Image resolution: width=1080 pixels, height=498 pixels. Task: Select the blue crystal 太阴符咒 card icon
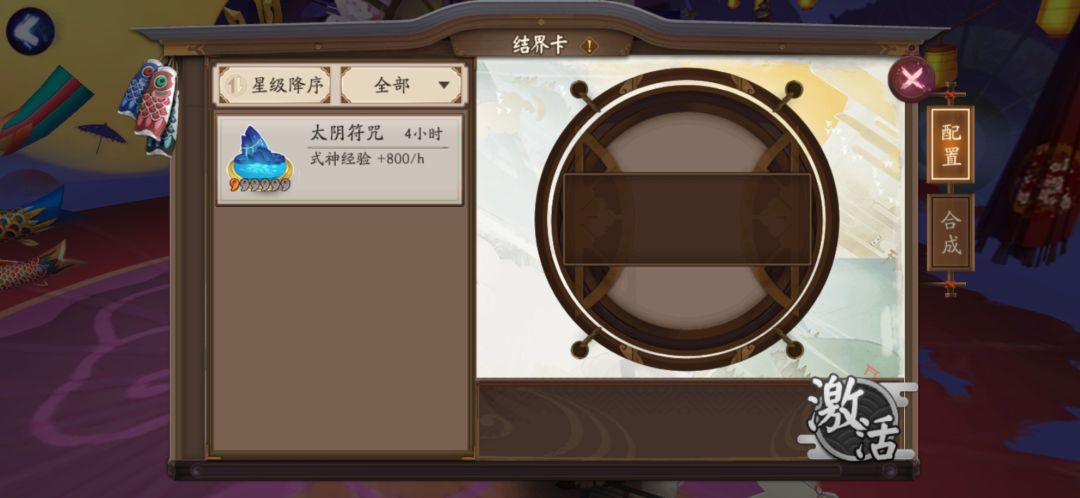click(x=260, y=160)
